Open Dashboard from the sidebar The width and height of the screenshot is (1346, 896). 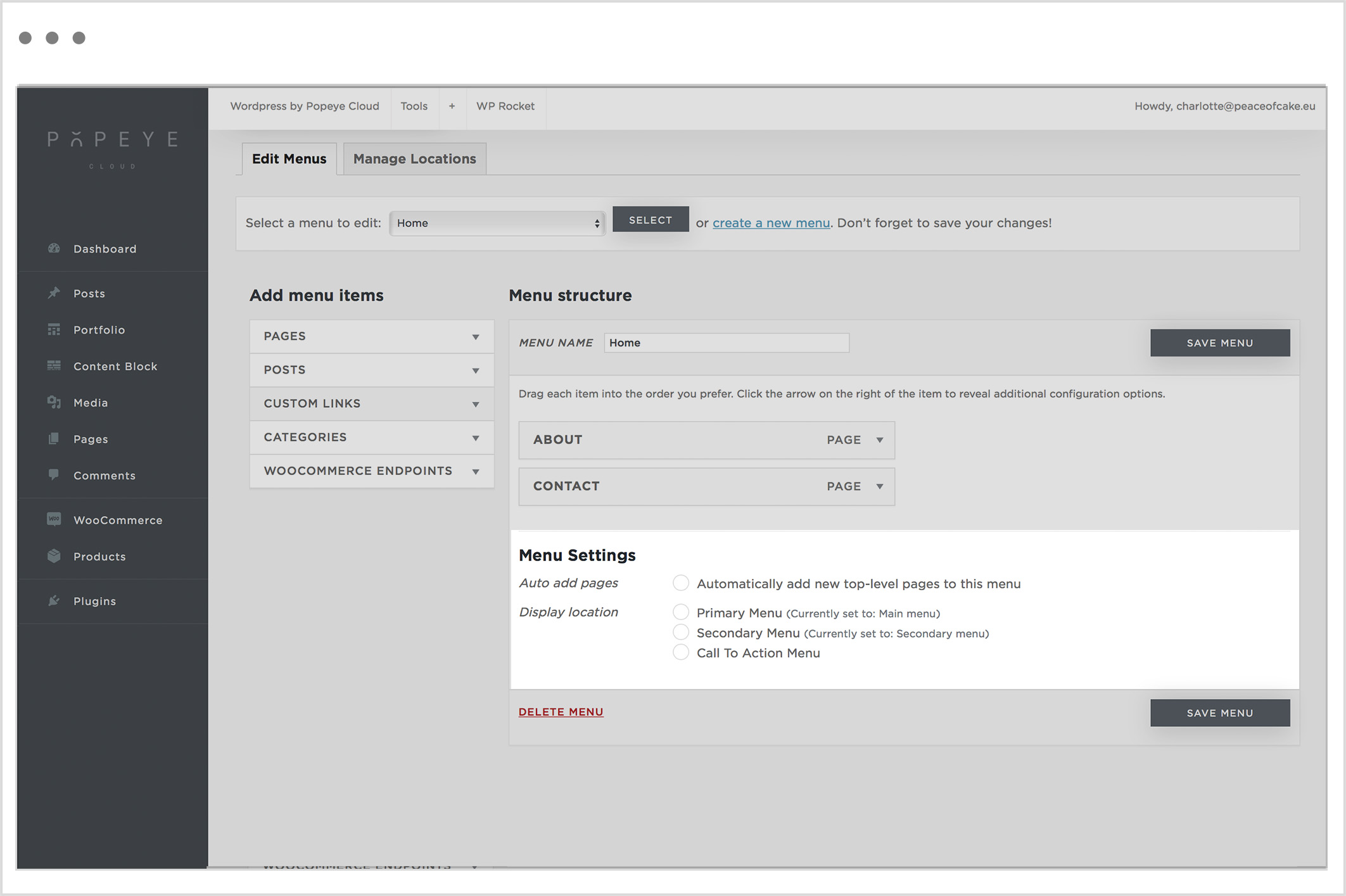[x=105, y=249]
